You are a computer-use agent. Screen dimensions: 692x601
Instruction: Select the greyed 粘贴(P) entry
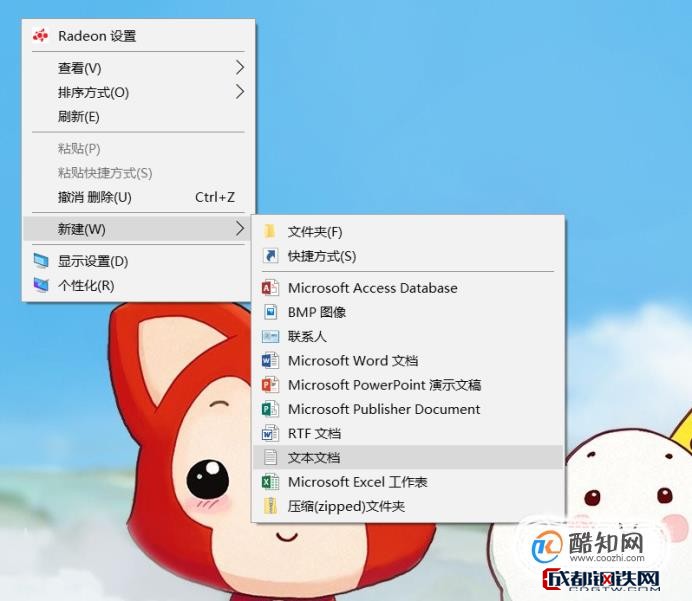tap(138, 148)
